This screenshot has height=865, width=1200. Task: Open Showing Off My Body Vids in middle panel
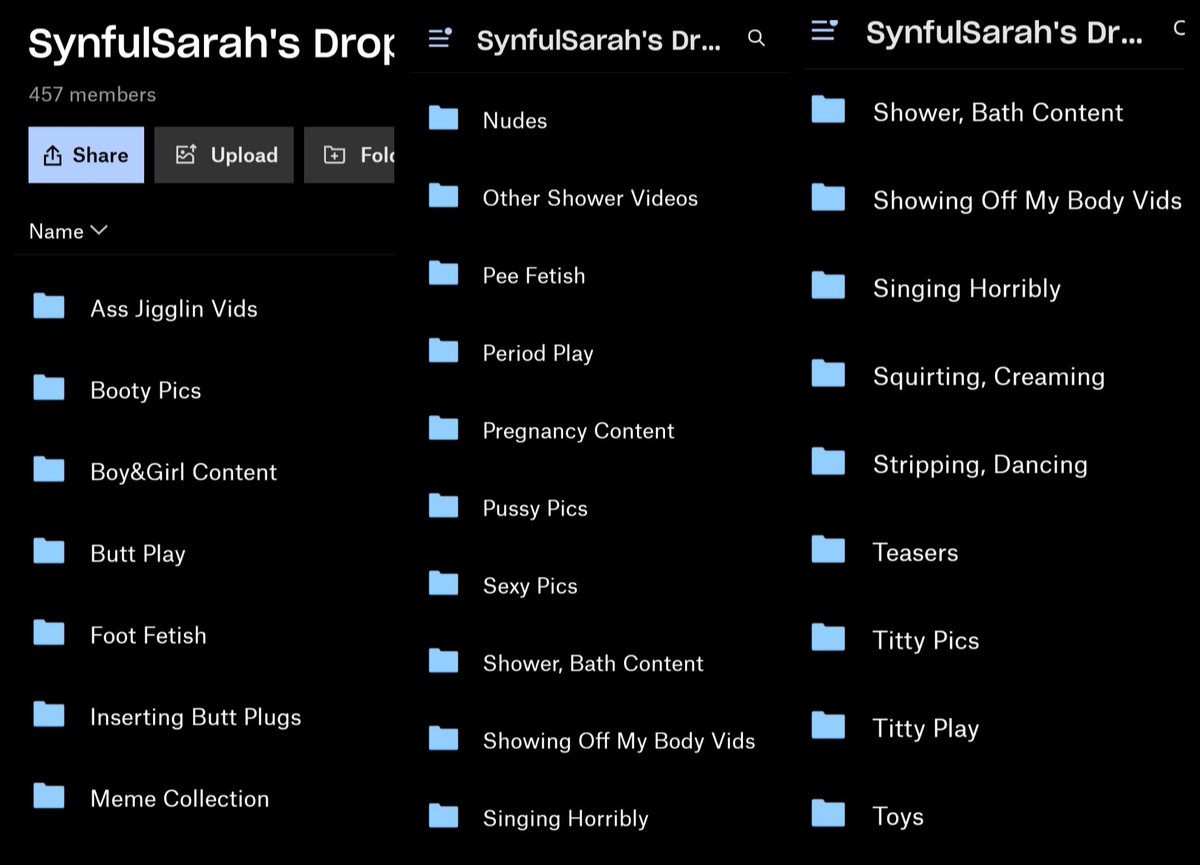pos(619,741)
